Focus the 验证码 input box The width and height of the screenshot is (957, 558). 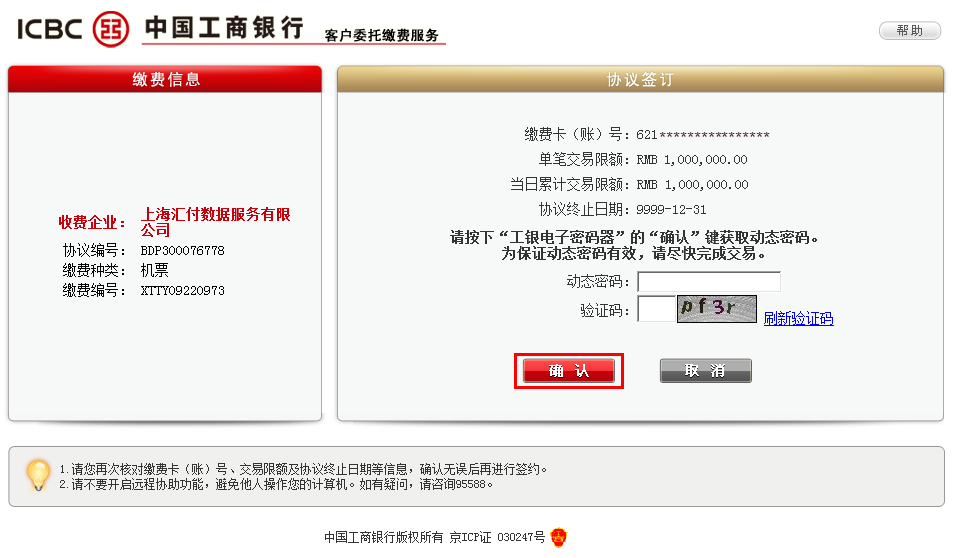pos(656,308)
